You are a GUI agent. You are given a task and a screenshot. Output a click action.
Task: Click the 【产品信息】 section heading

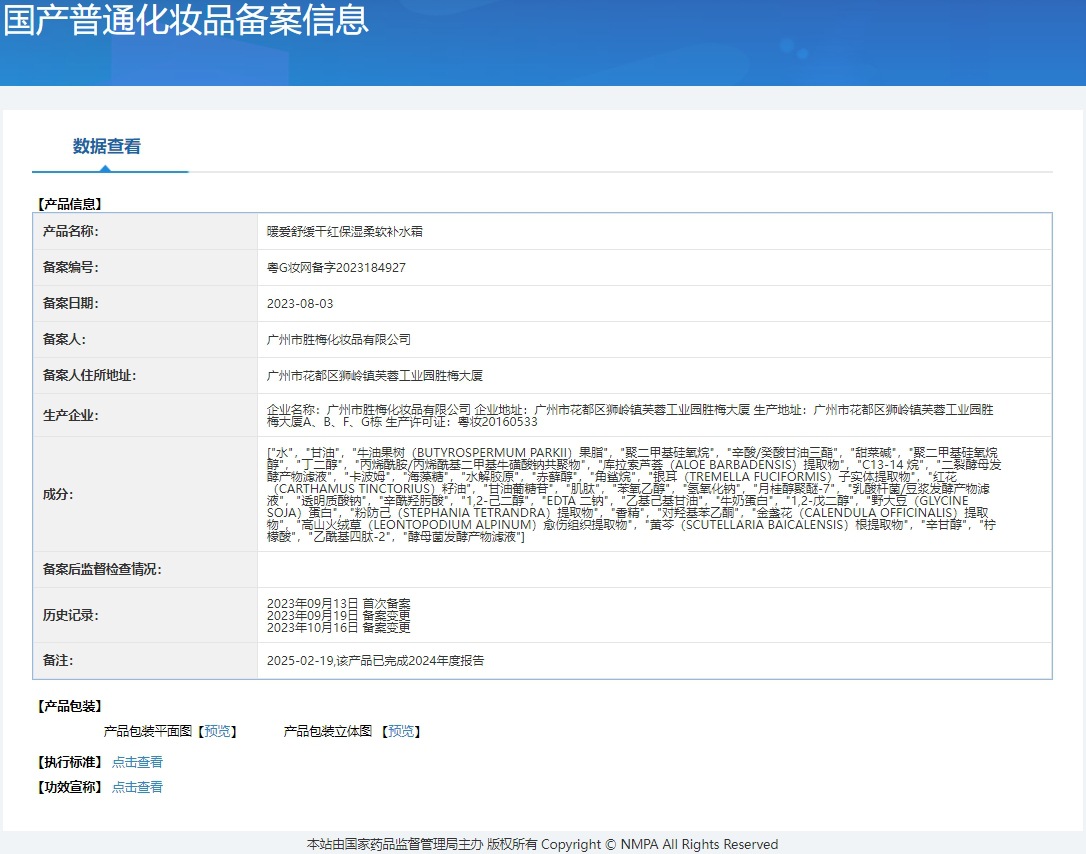69,204
